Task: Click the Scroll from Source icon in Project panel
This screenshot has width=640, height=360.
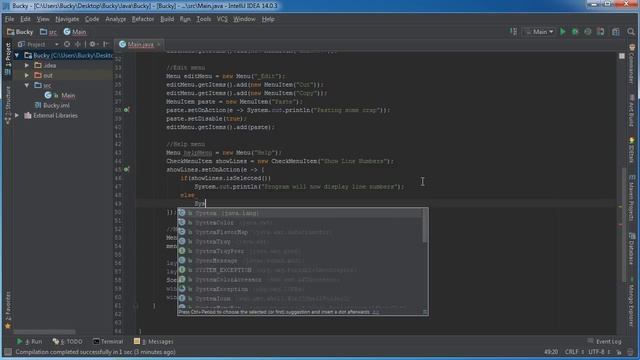Action: 67,44
